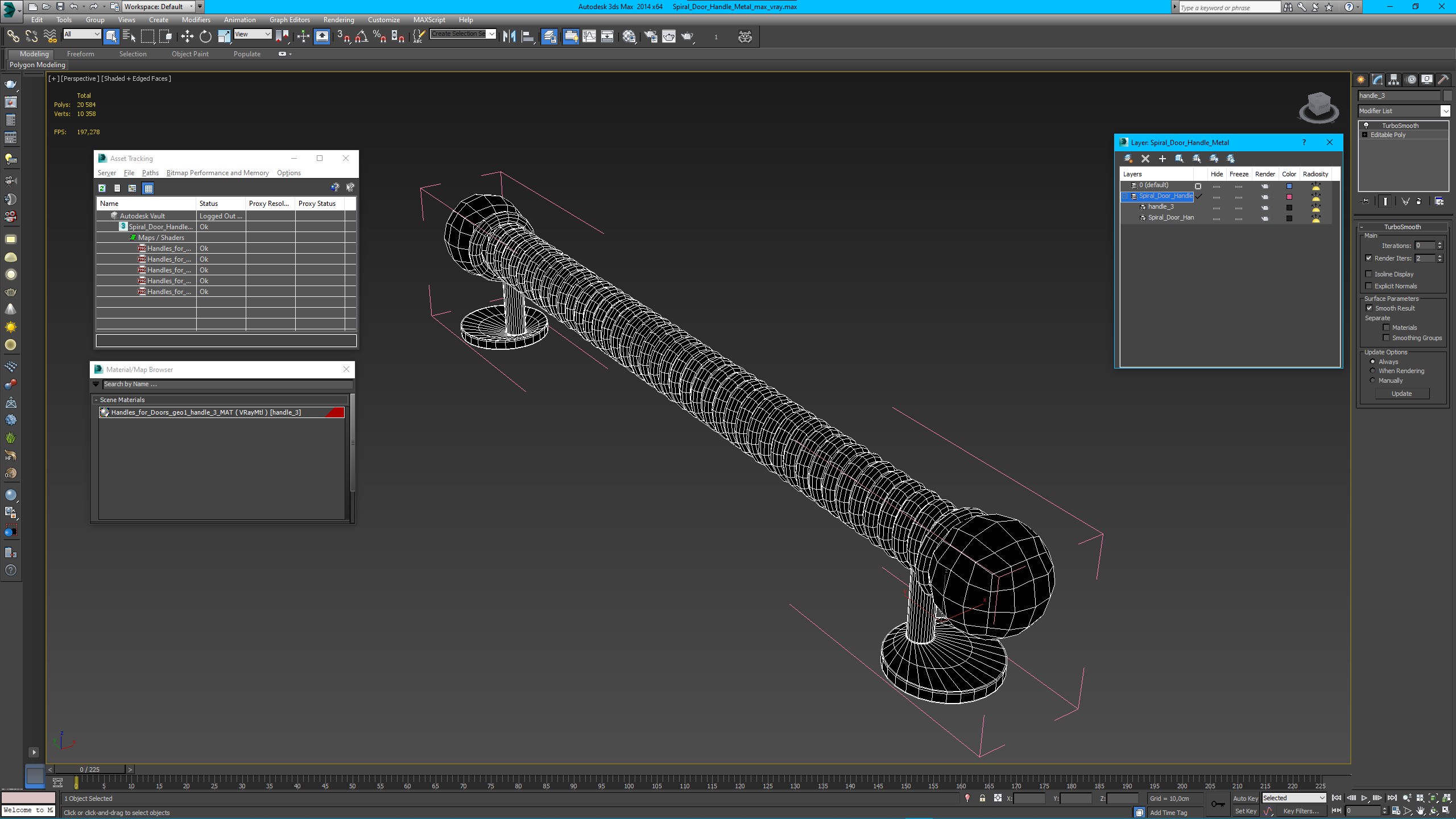Open the Modifiers menu

tap(196, 20)
